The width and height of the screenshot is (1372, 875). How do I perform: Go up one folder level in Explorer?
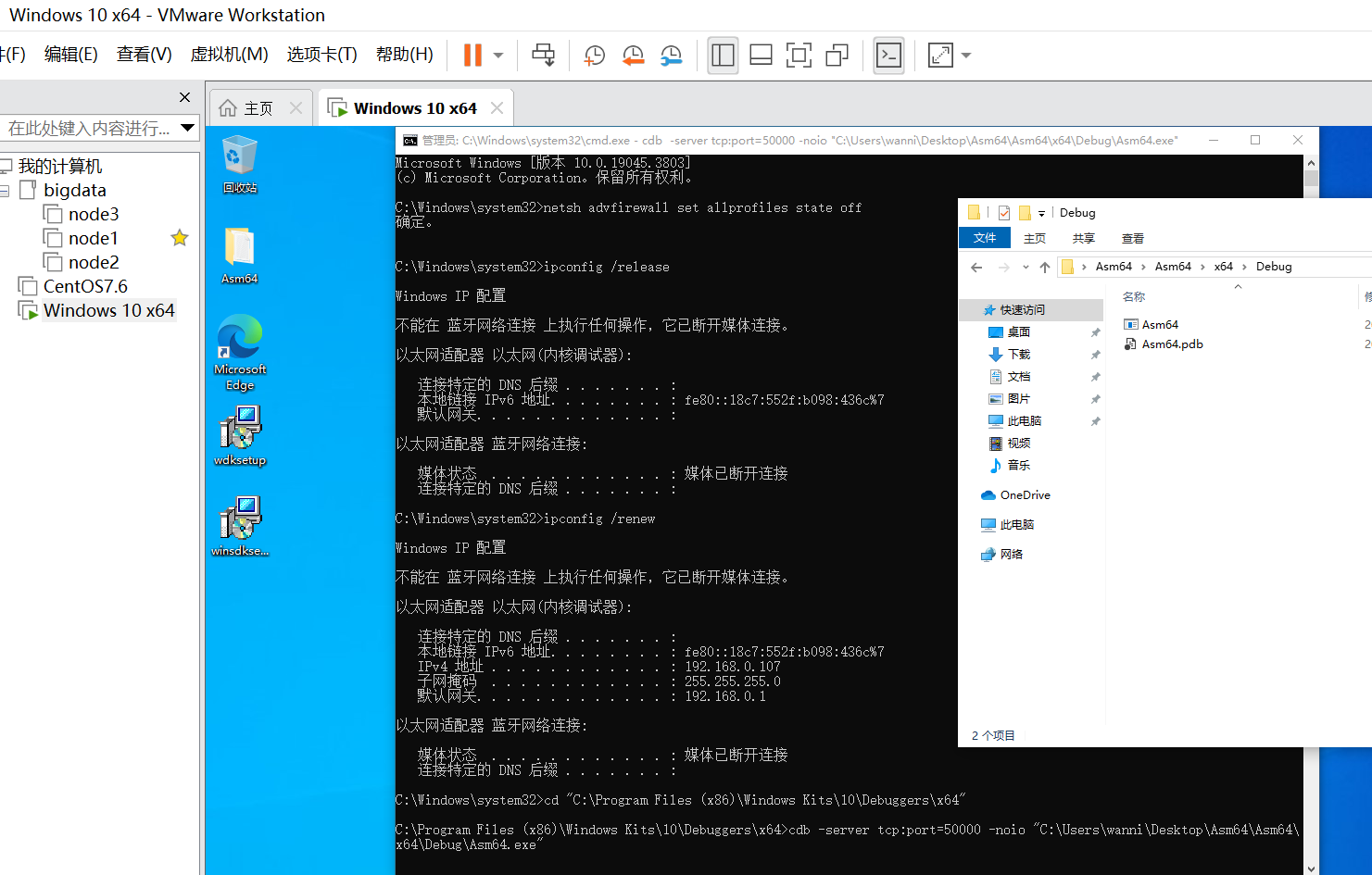coord(1045,267)
